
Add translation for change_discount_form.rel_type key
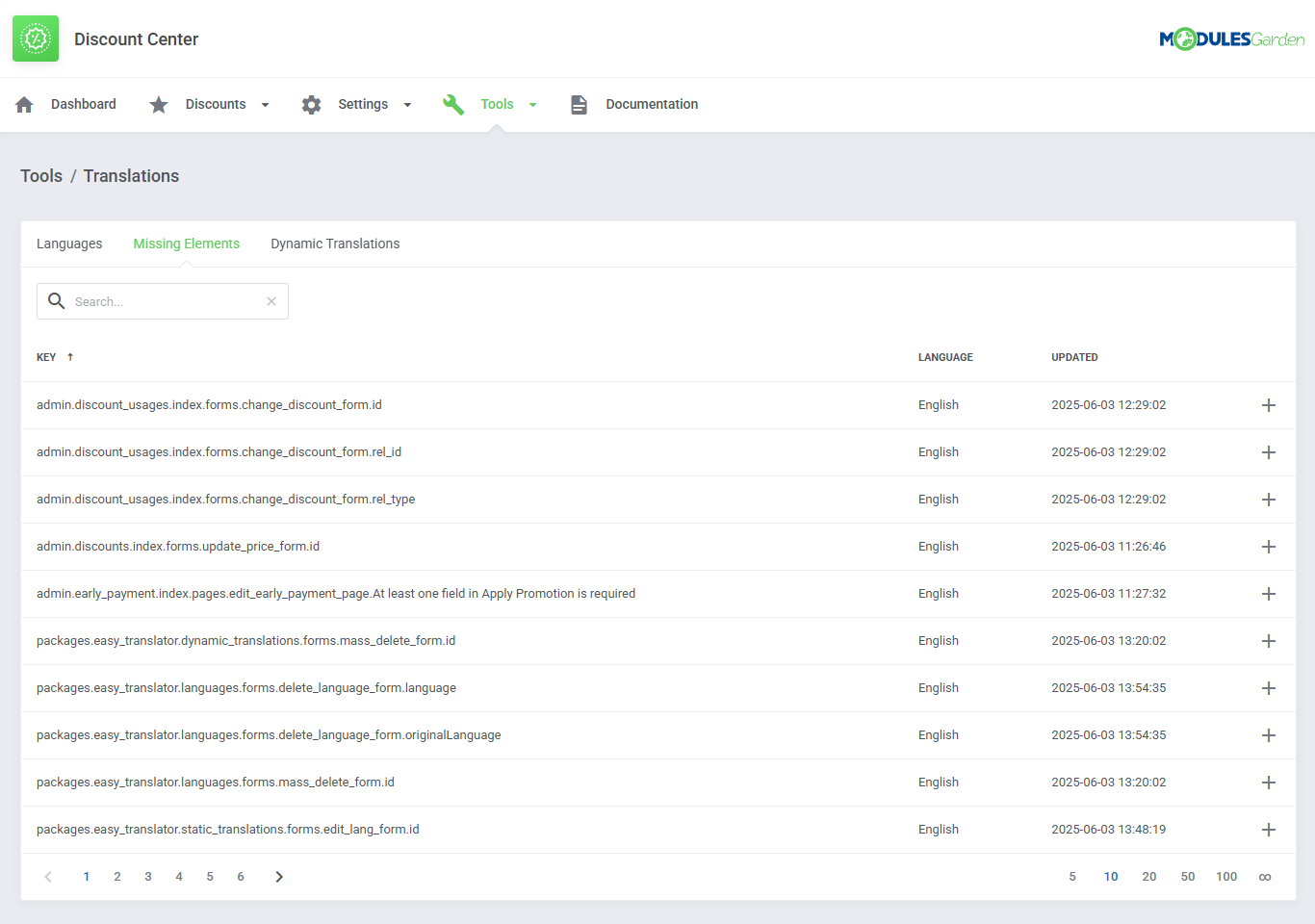[1268, 500]
